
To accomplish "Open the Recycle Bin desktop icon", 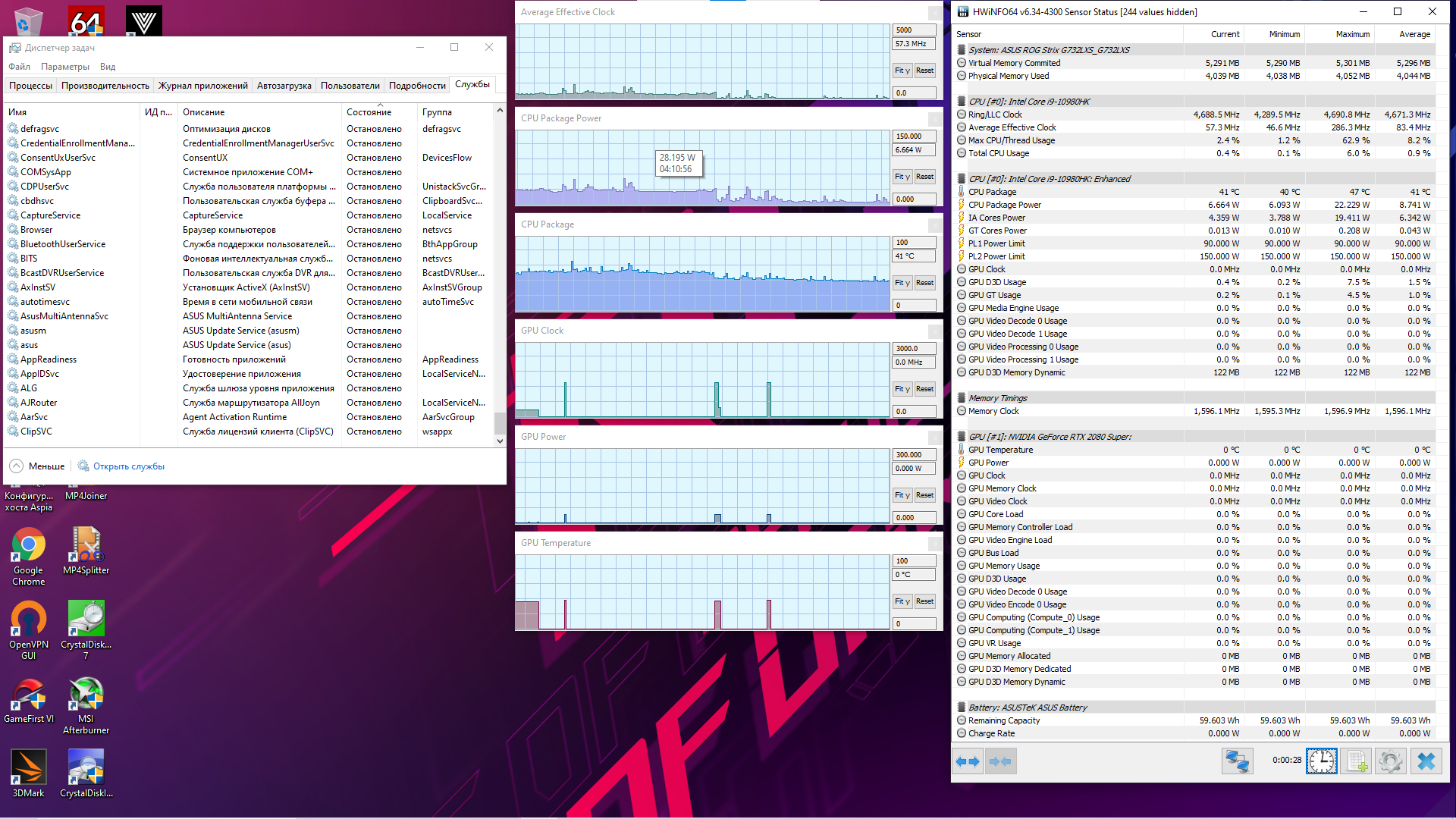I will coord(28,20).
